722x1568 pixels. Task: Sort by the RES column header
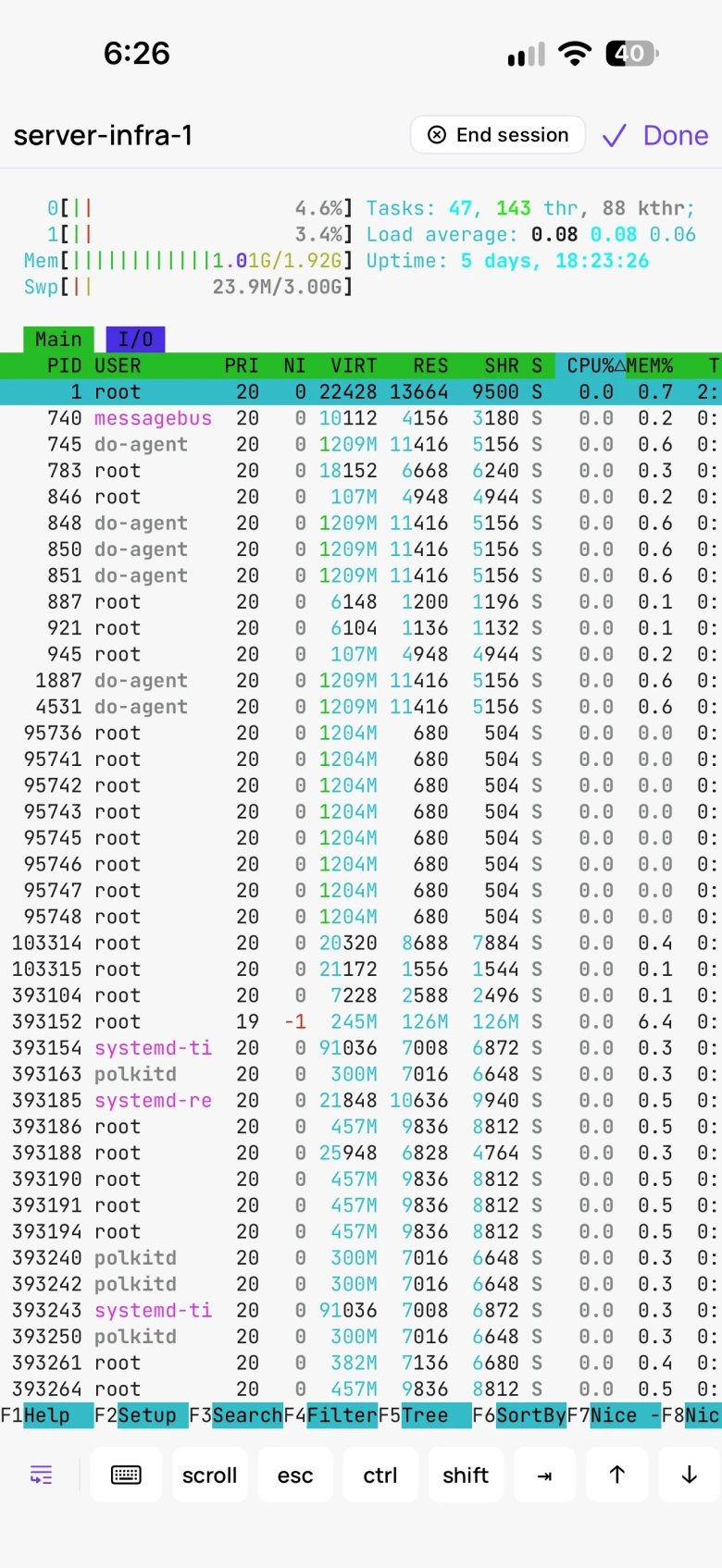click(x=430, y=365)
